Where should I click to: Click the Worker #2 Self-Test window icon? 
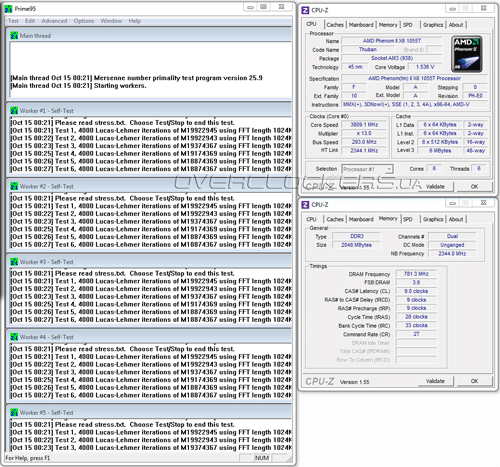pyautogui.click(x=14, y=186)
